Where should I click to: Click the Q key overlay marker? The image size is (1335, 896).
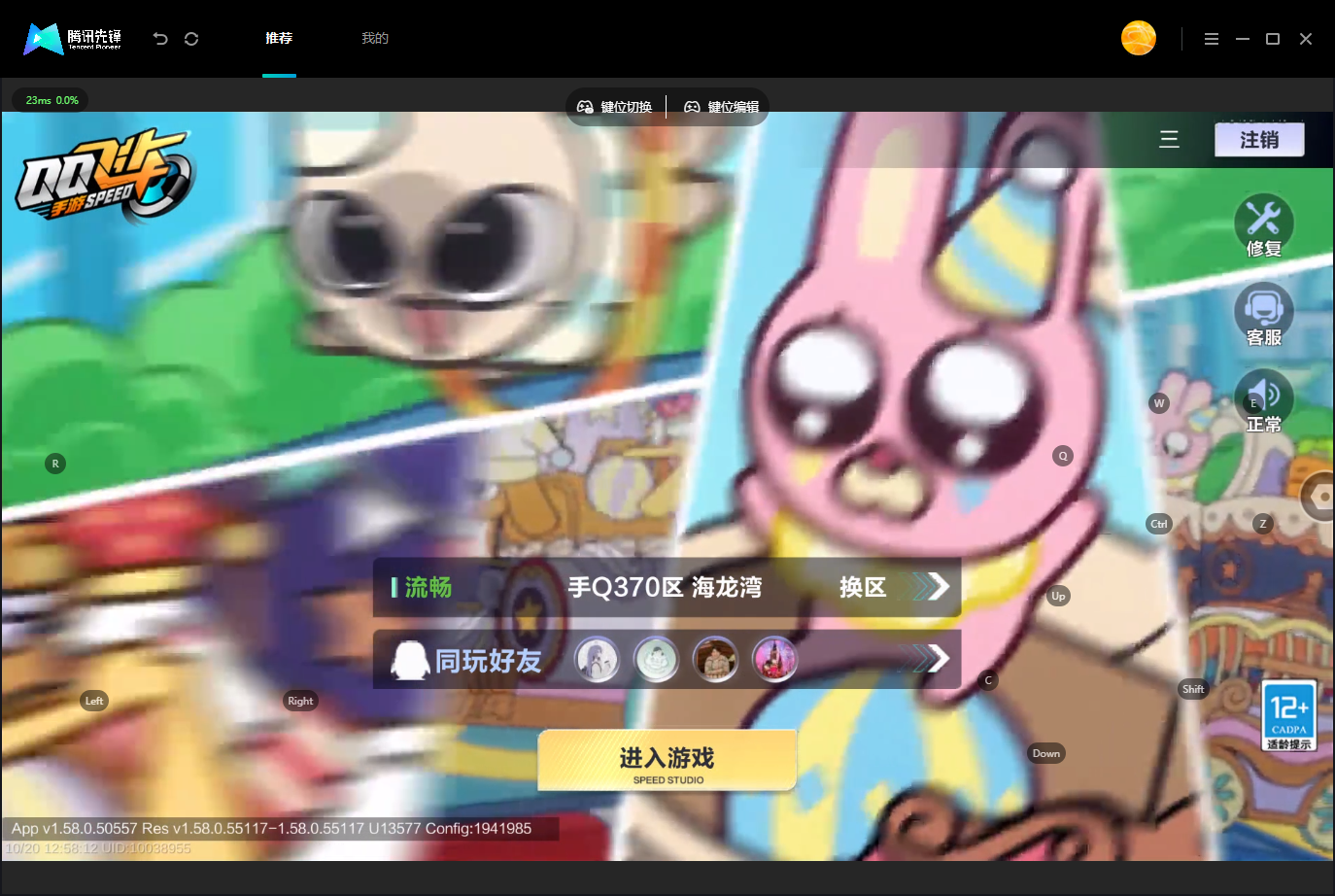[x=1063, y=456]
